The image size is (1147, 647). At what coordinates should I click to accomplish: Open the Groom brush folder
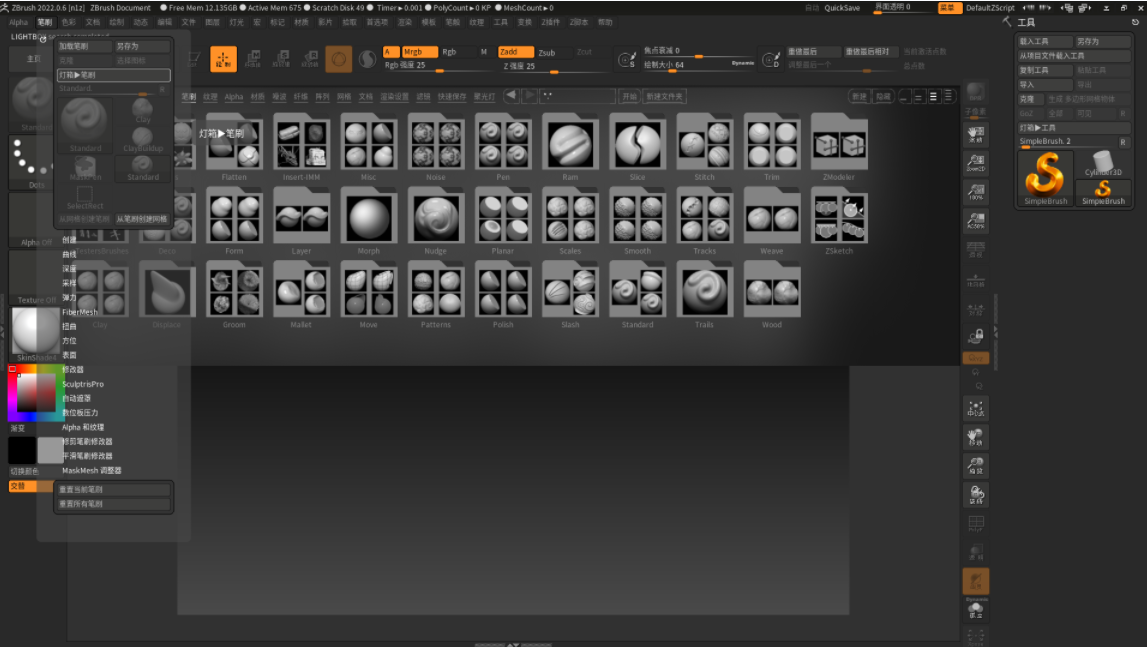(x=233, y=295)
